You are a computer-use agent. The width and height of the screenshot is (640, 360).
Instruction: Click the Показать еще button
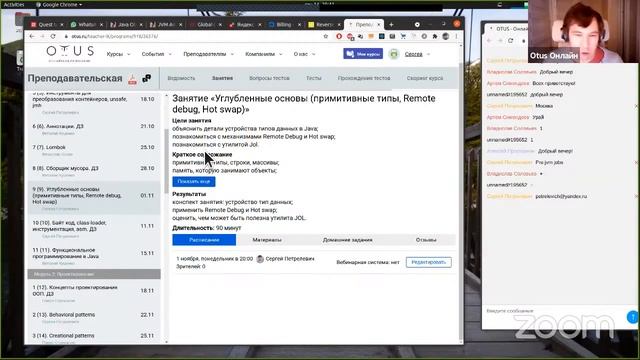point(194,182)
